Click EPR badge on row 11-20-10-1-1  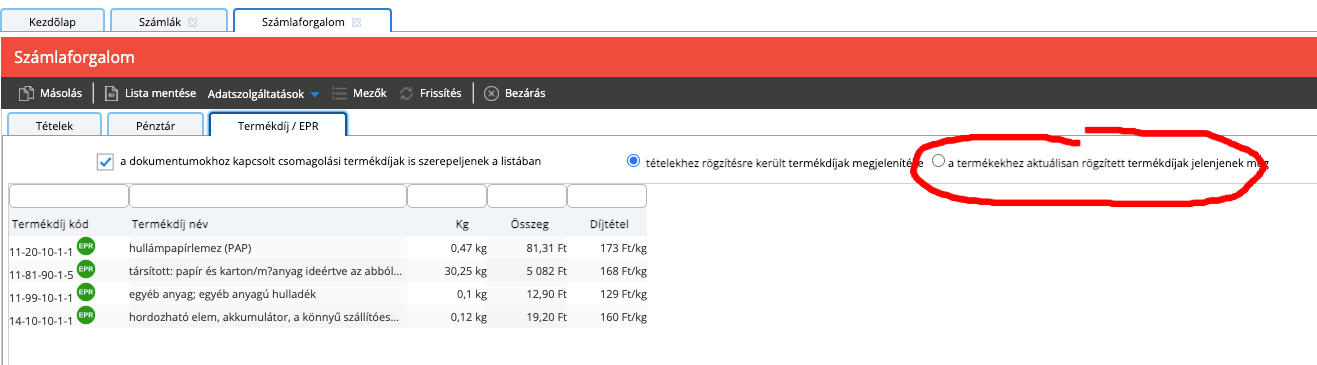tap(86, 244)
